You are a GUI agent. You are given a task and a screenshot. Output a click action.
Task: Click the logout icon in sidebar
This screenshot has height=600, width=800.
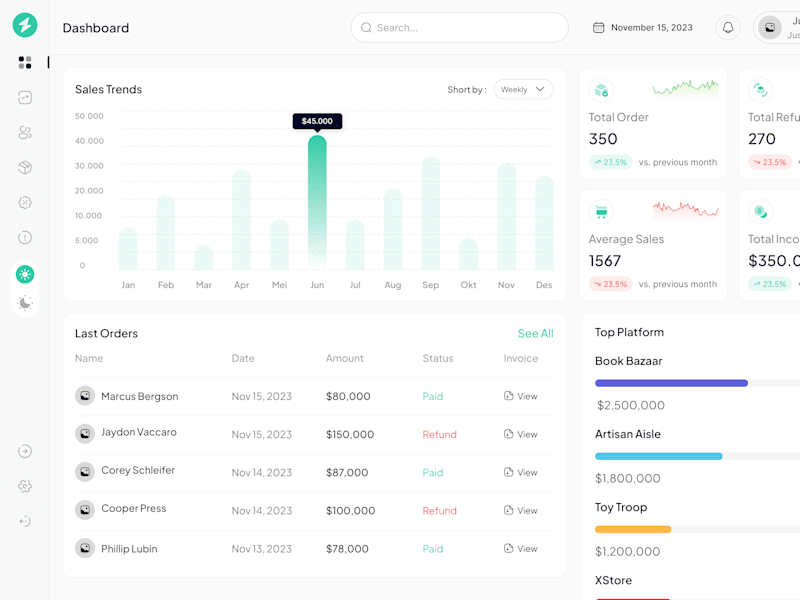click(25, 521)
